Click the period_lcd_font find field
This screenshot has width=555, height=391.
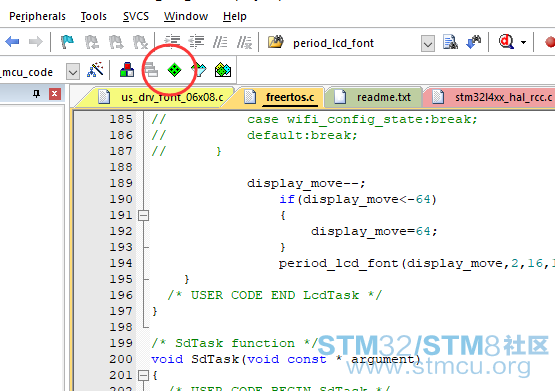click(x=356, y=43)
